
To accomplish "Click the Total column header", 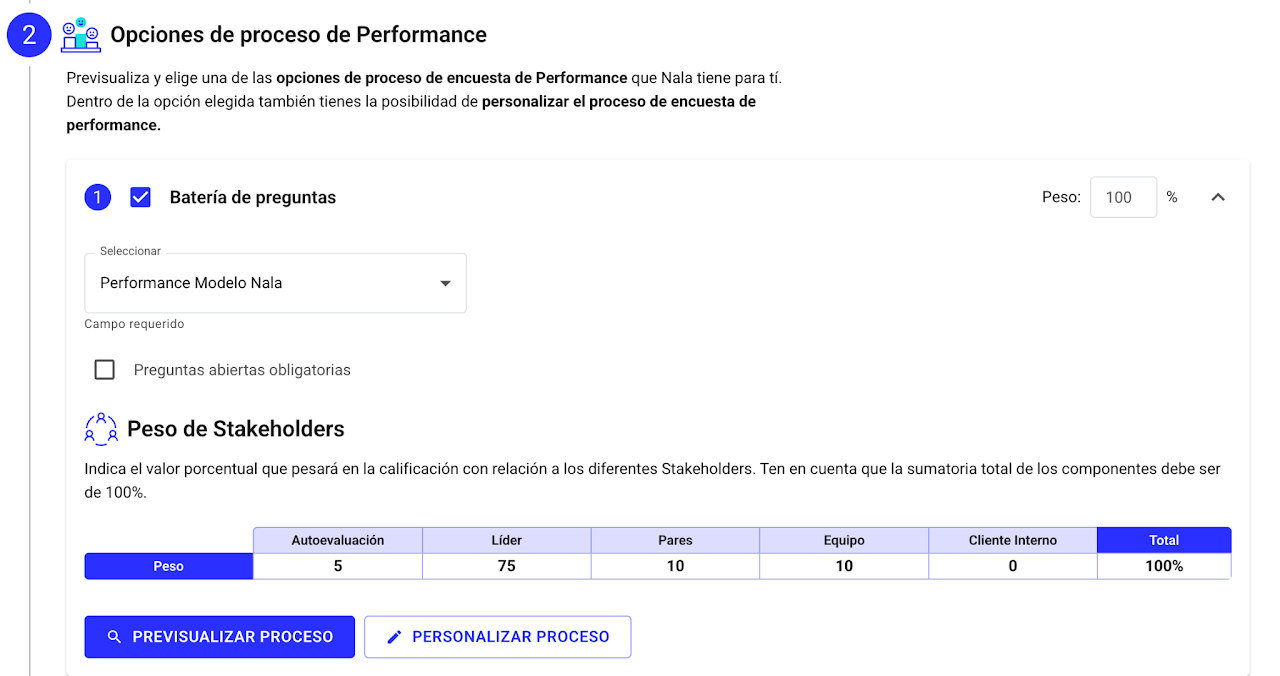I will click(1164, 540).
